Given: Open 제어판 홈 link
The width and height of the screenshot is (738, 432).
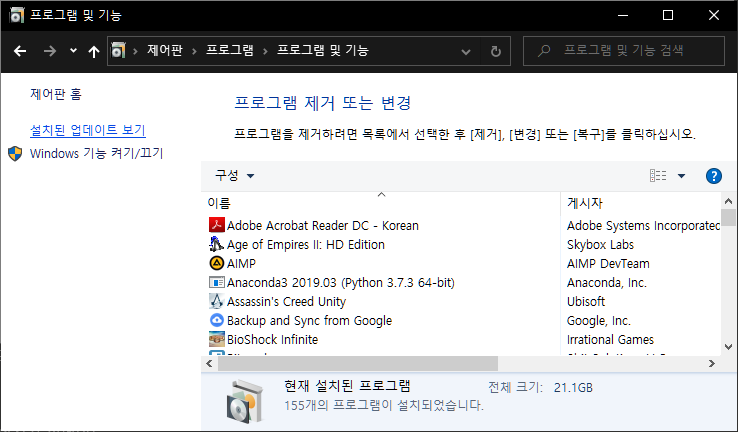Looking at the screenshot, I should pyautogui.click(x=56, y=94).
